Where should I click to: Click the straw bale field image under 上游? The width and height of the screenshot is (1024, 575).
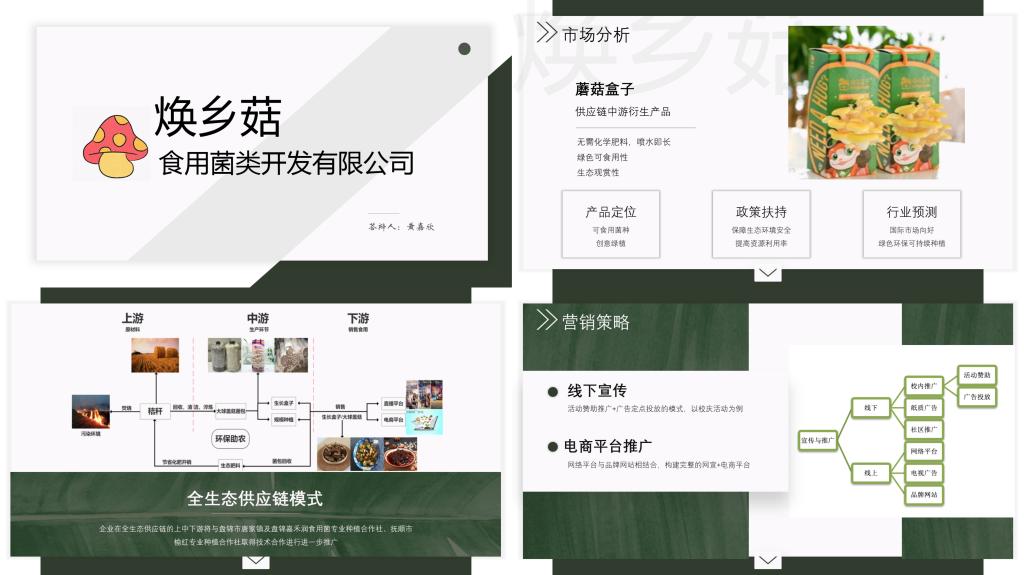(x=154, y=355)
